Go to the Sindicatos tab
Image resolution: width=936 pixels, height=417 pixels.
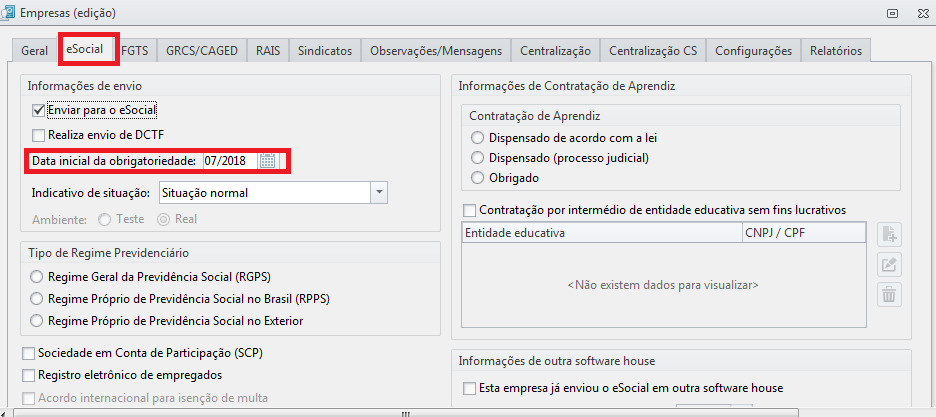(325, 51)
